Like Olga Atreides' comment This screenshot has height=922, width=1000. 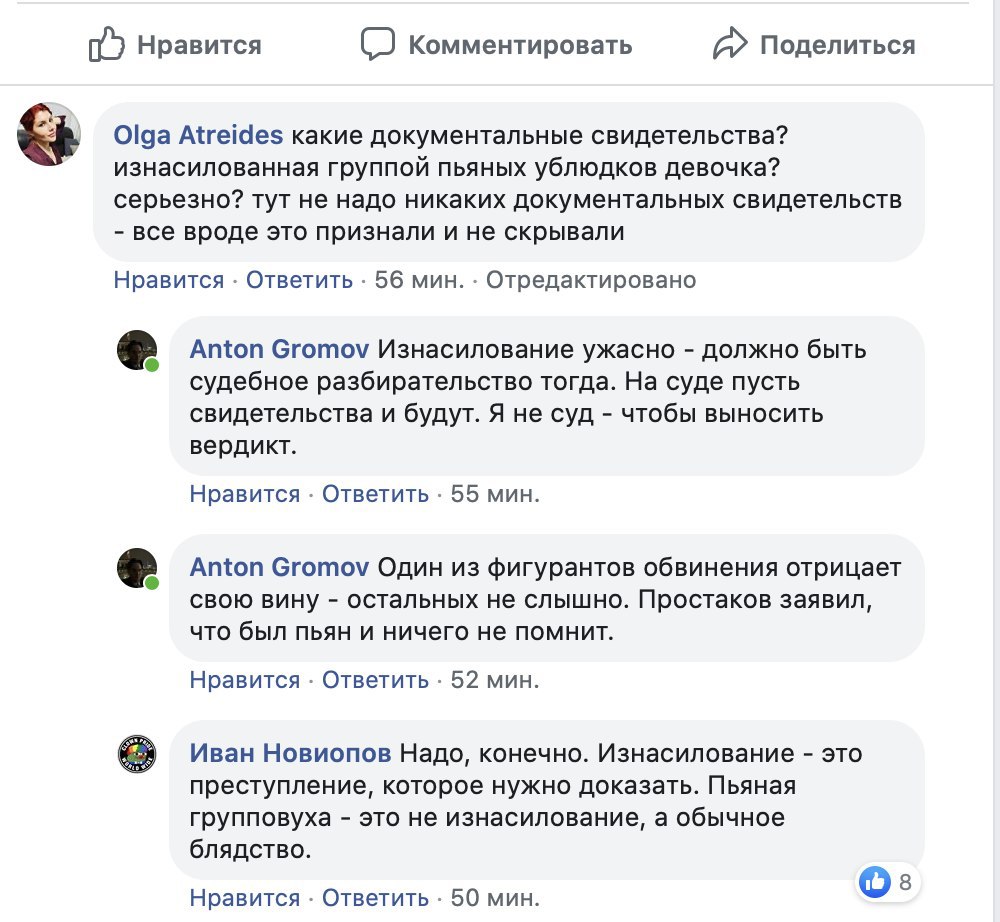click(169, 280)
